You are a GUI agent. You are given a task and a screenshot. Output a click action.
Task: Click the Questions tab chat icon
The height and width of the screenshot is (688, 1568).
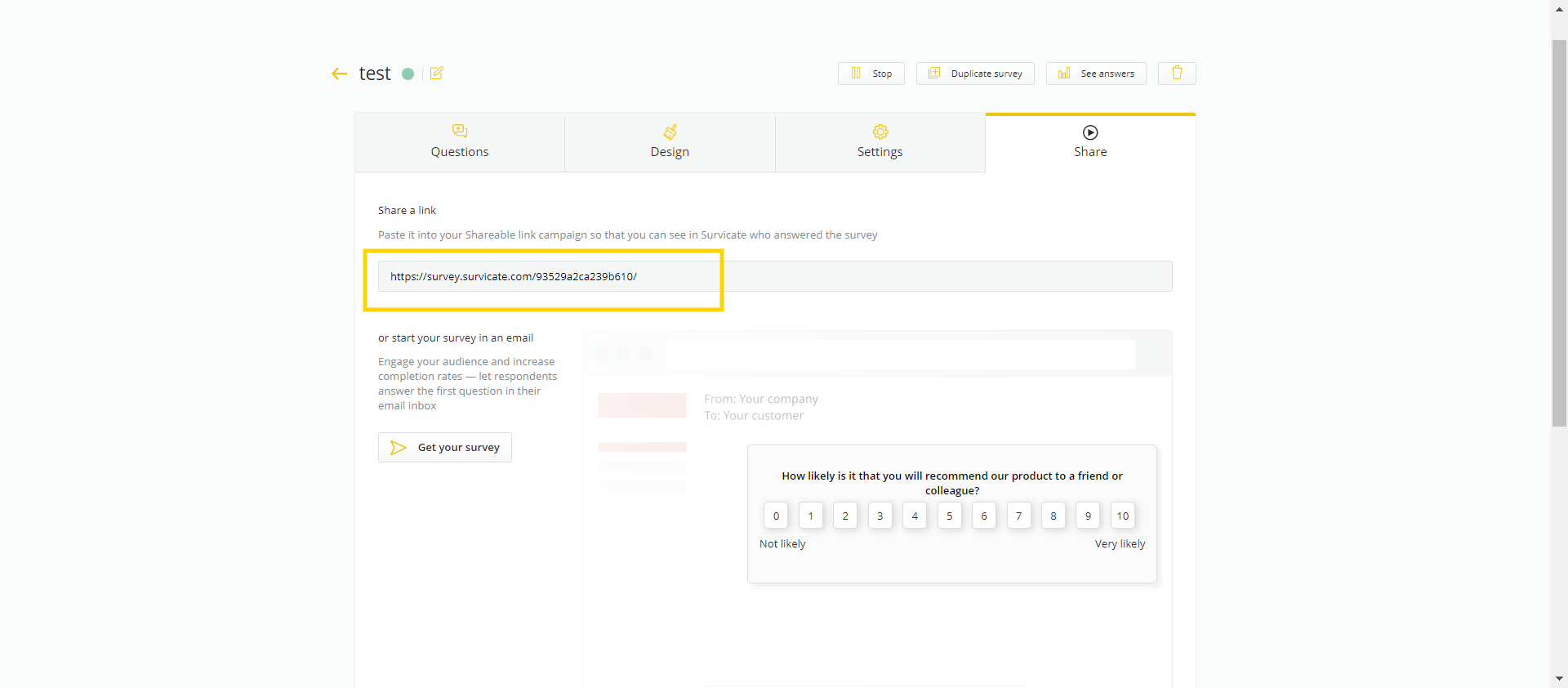pos(460,131)
